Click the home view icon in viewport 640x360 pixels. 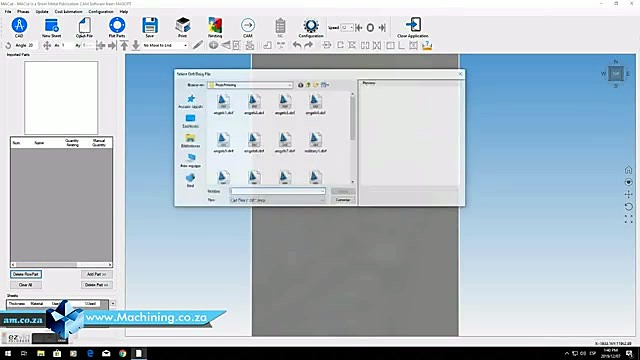tap(628, 170)
